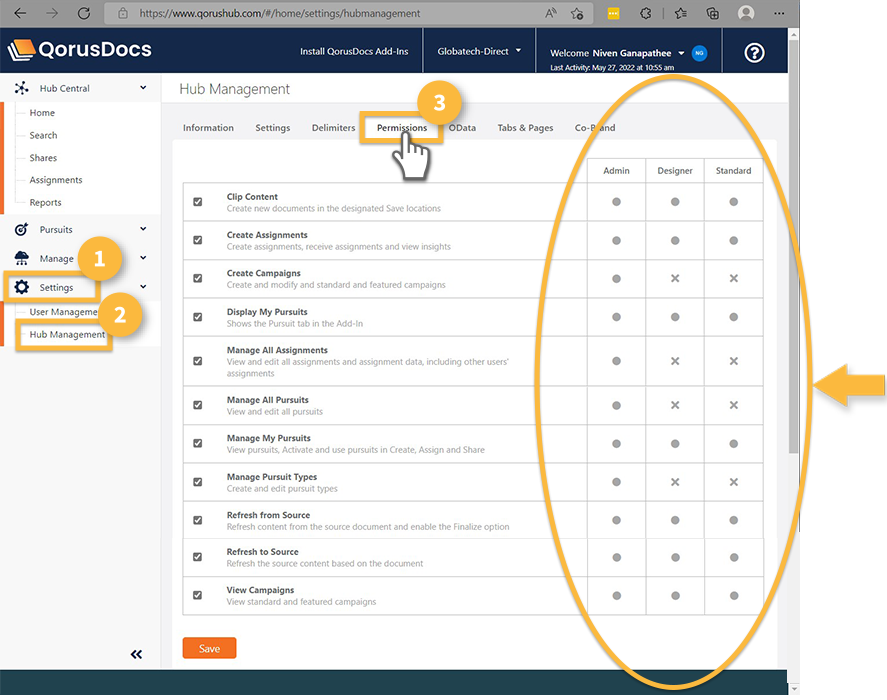The height and width of the screenshot is (700, 887).
Task: Click the yellow extension icon in toolbar
Action: [613, 14]
